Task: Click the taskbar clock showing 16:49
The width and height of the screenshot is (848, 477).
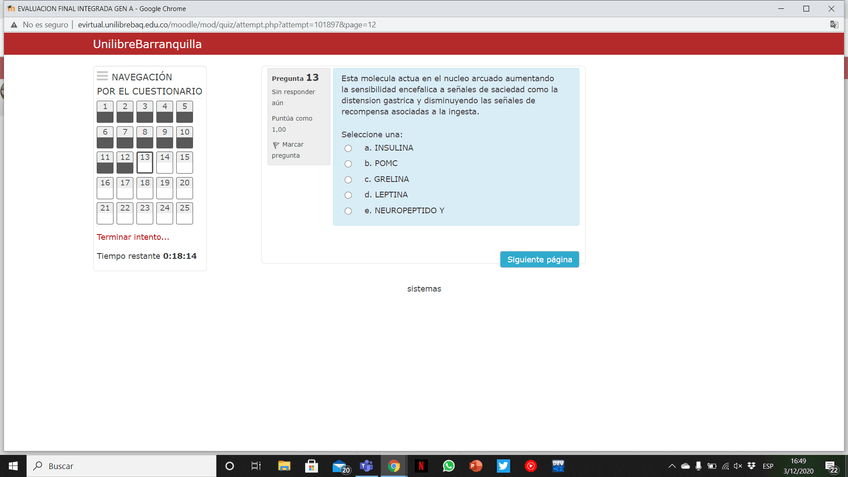Action: [x=798, y=466]
